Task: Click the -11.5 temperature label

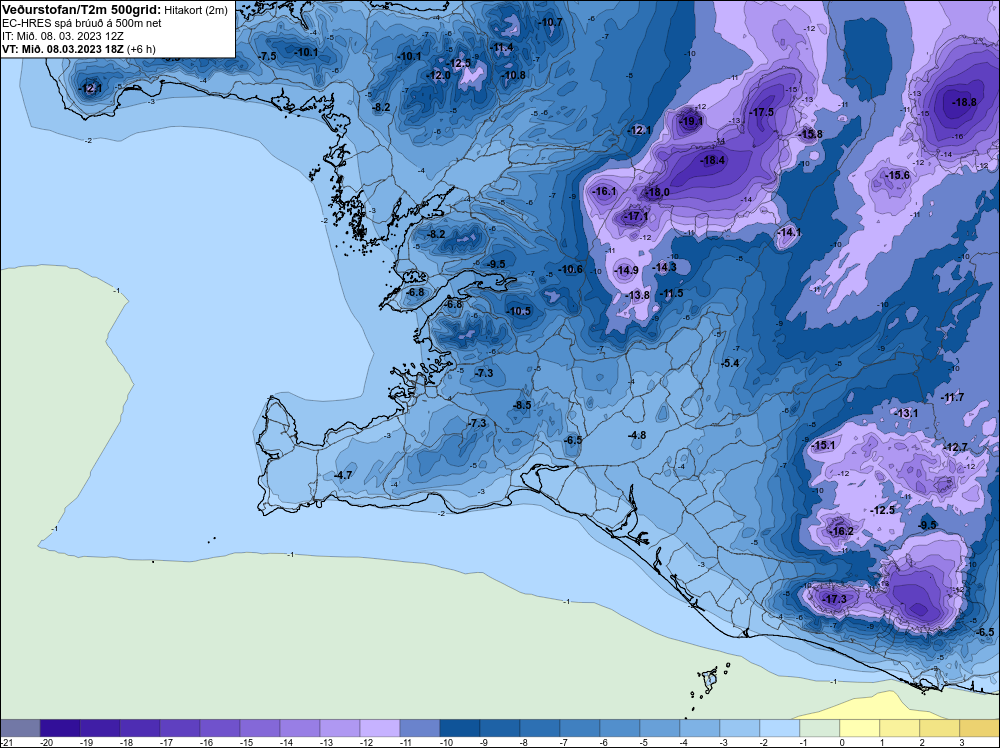Action: click(671, 293)
